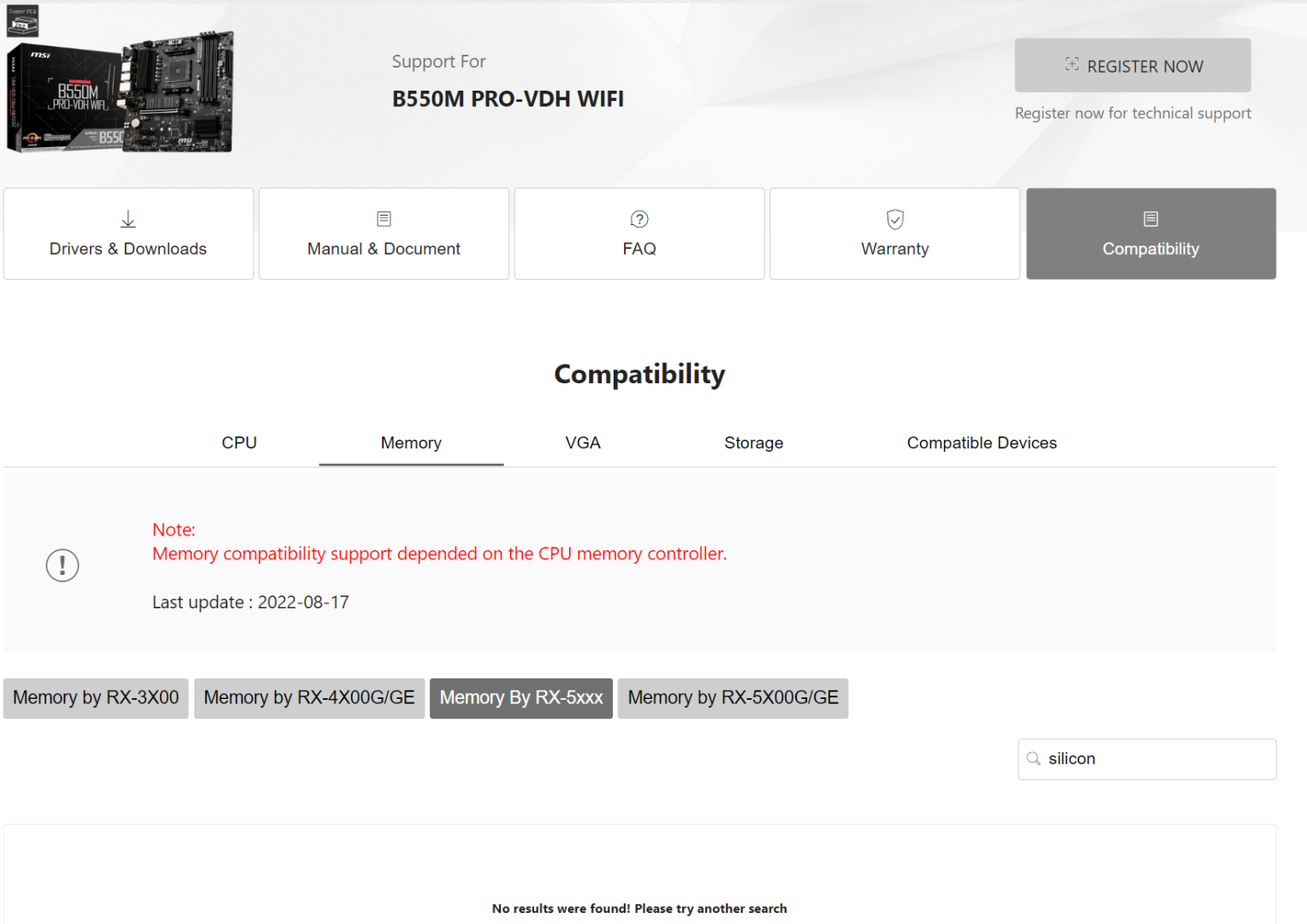
Task: Click the REGISTER NOW button
Action: pos(1133,65)
